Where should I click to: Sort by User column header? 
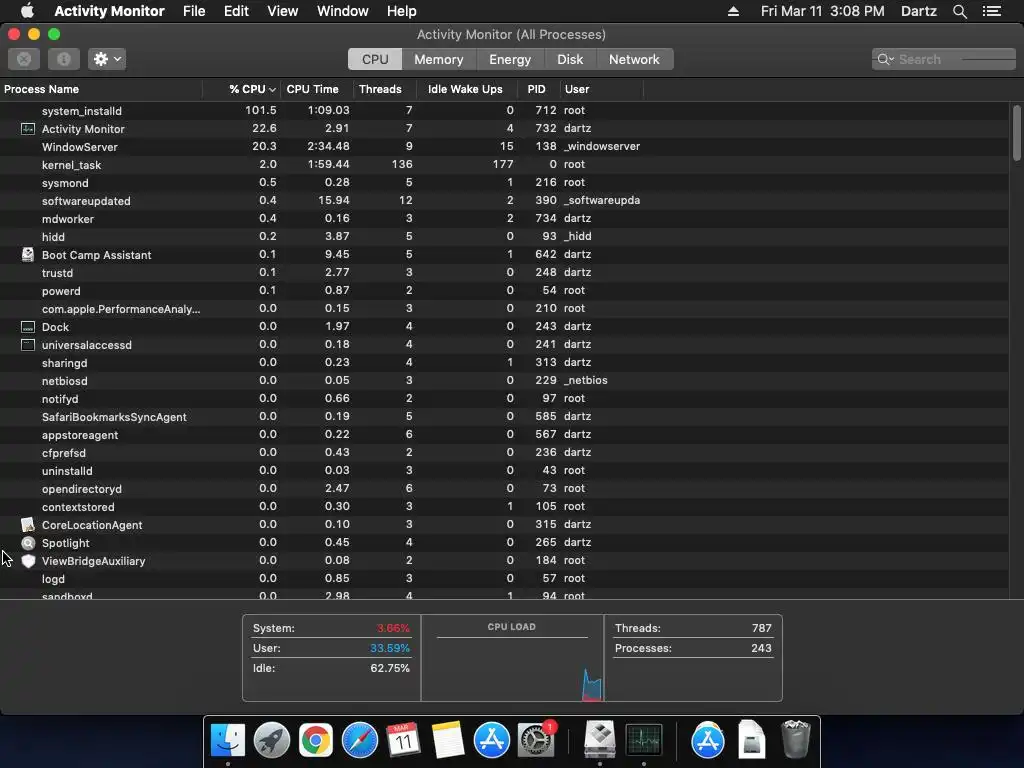pyautogui.click(x=577, y=89)
